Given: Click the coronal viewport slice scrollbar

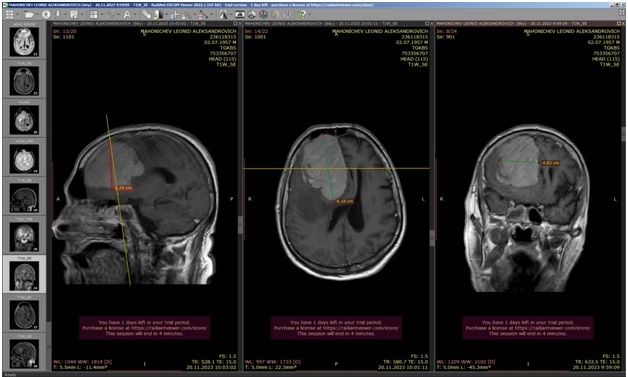Looking at the screenshot, I should tap(624, 134).
